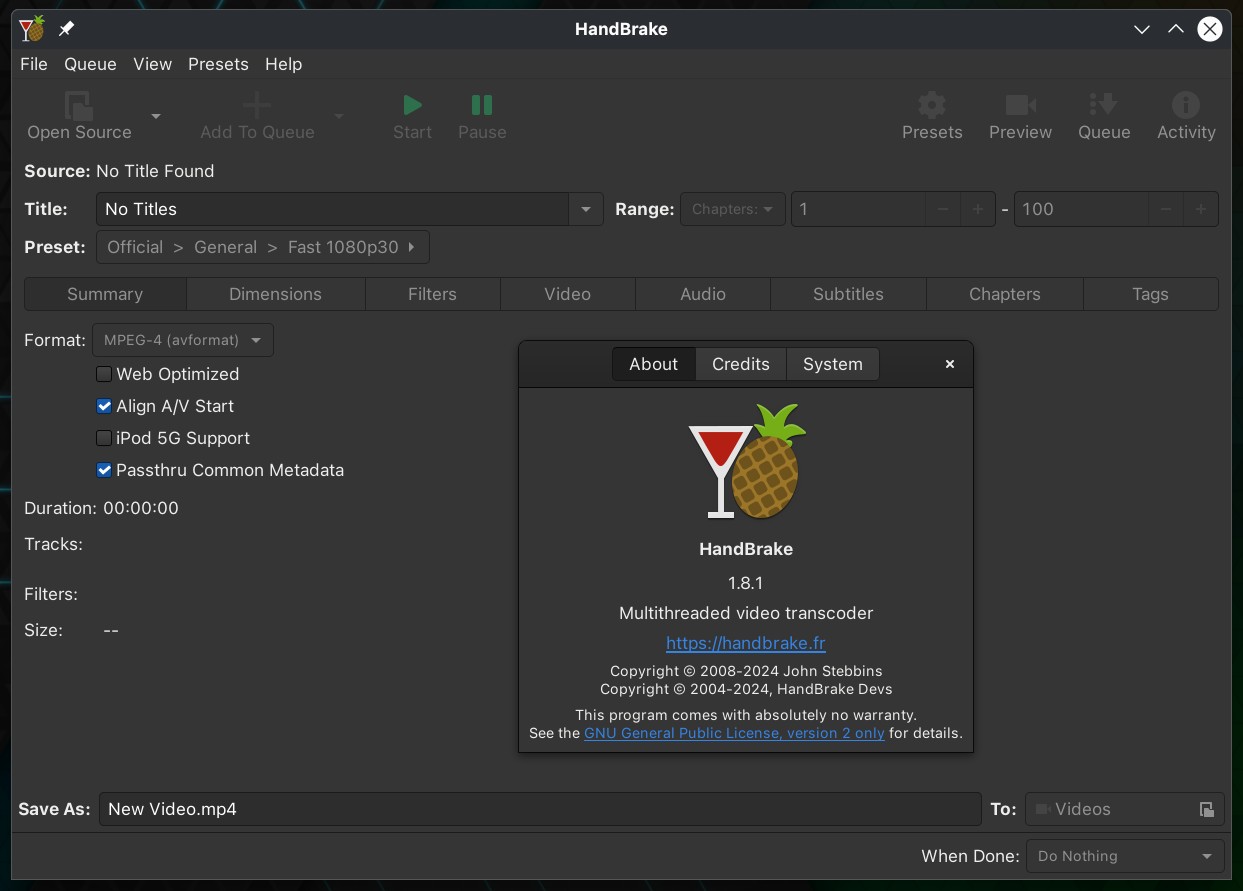1243x891 pixels.
Task: Open the https://handbrake.fr link
Action: coord(746,643)
